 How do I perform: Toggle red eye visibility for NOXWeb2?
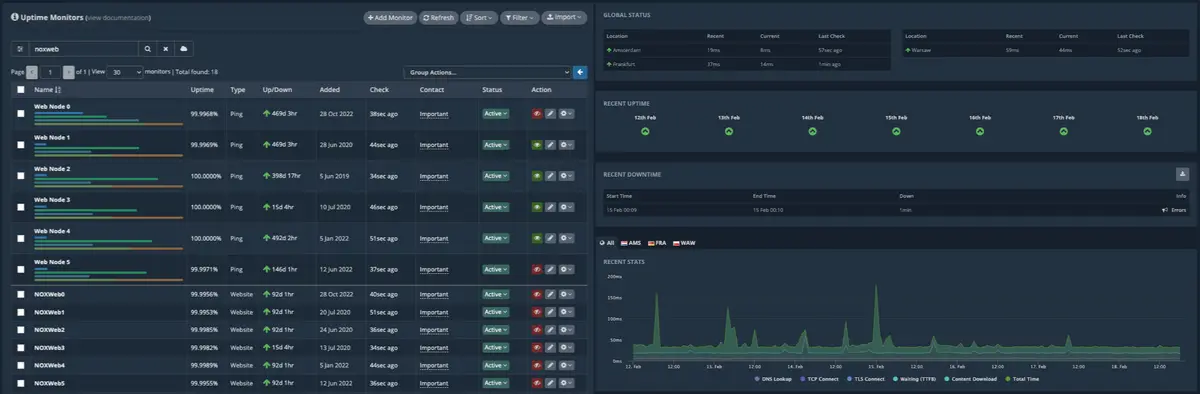537,330
